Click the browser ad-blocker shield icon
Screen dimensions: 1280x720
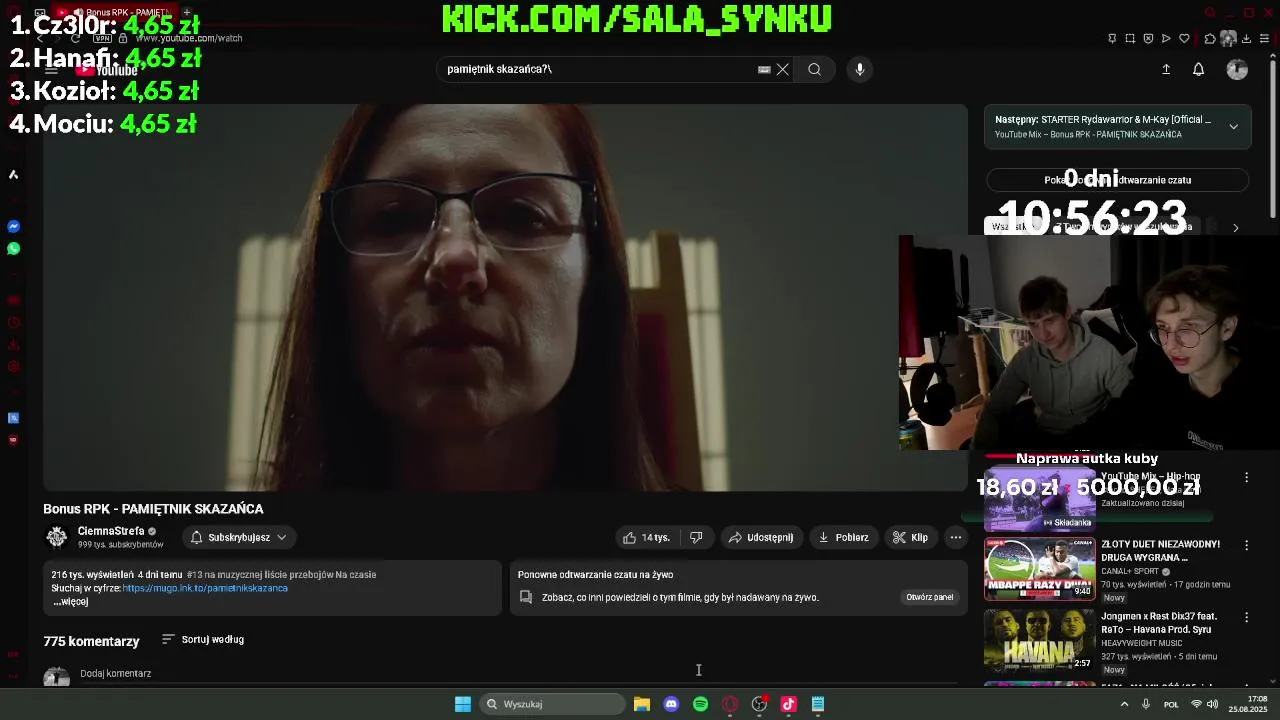click(x=1148, y=39)
